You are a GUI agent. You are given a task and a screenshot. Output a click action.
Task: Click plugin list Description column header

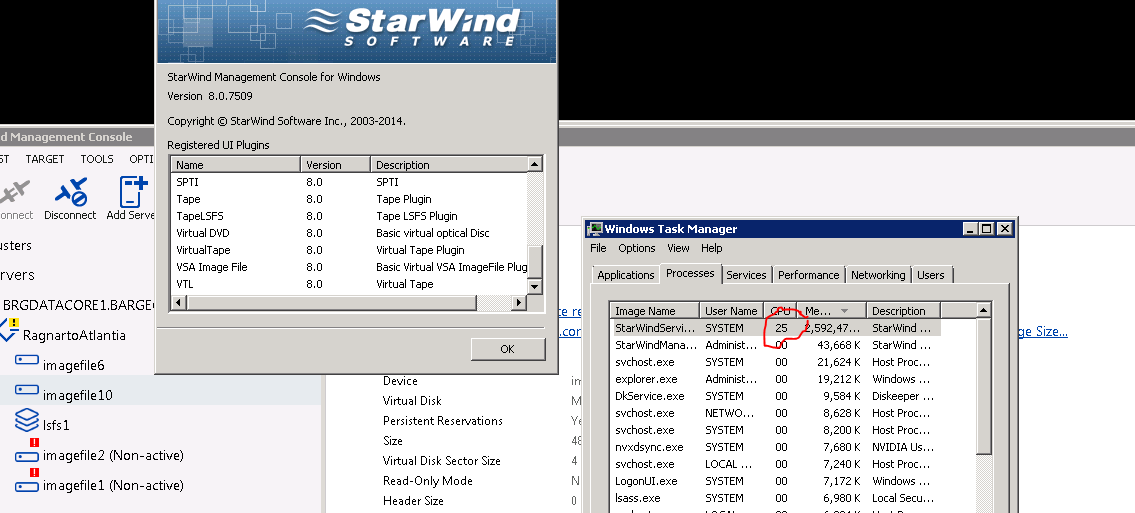point(448,165)
